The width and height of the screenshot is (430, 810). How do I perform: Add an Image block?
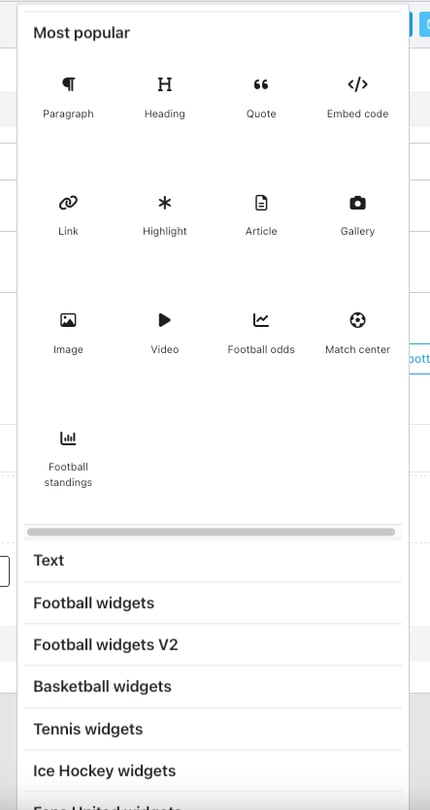68,334
